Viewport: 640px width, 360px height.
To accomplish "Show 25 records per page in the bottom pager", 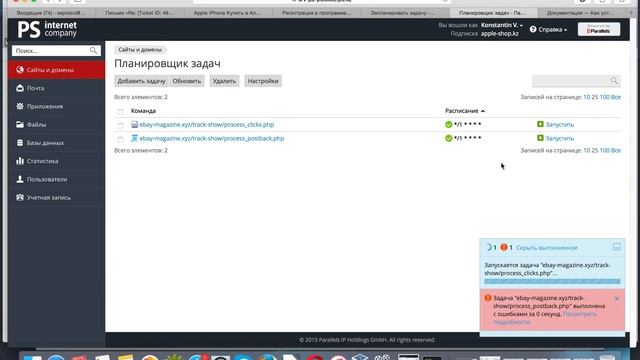I will (x=595, y=151).
